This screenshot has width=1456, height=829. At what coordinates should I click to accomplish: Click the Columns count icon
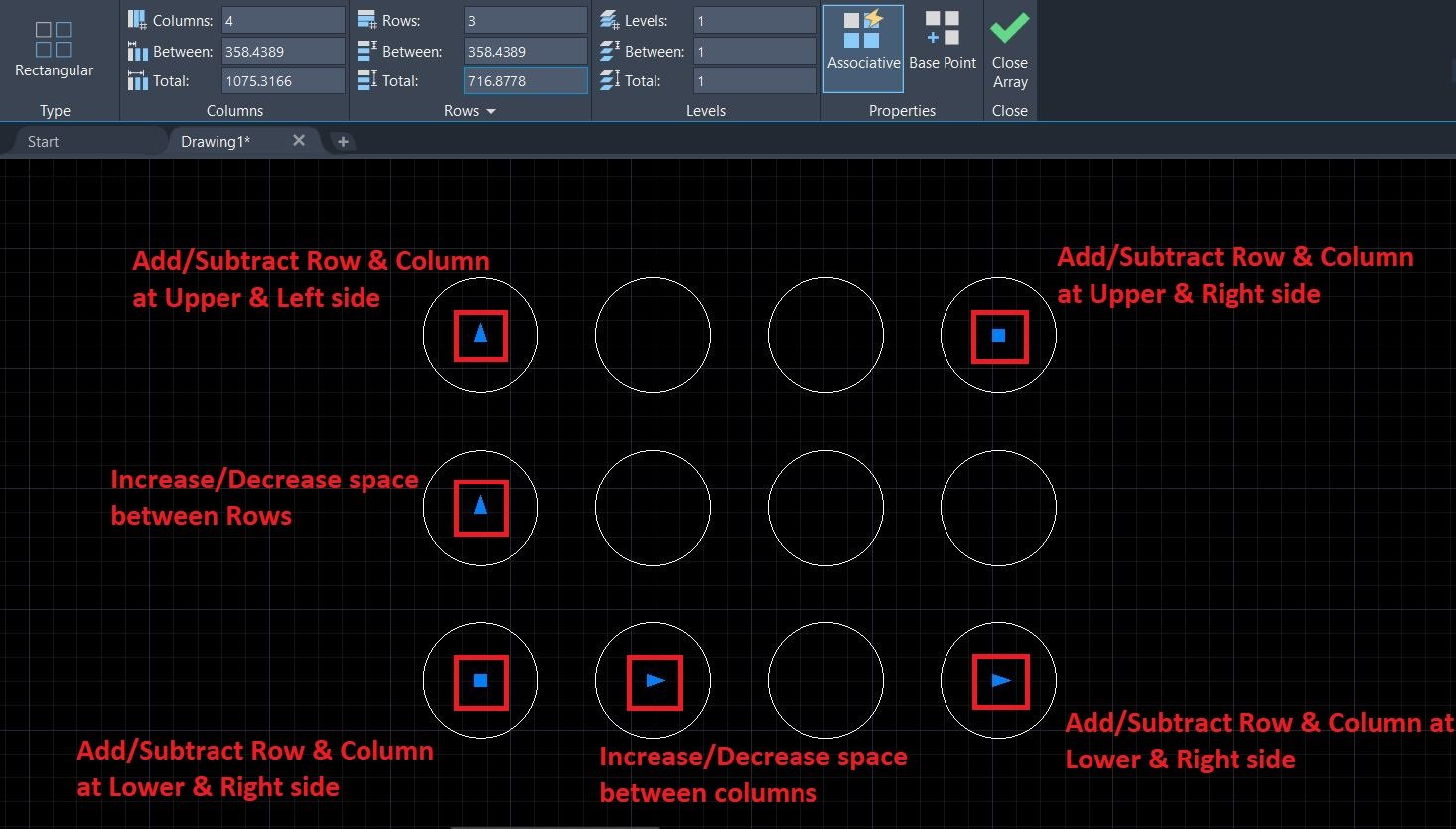coord(137,19)
